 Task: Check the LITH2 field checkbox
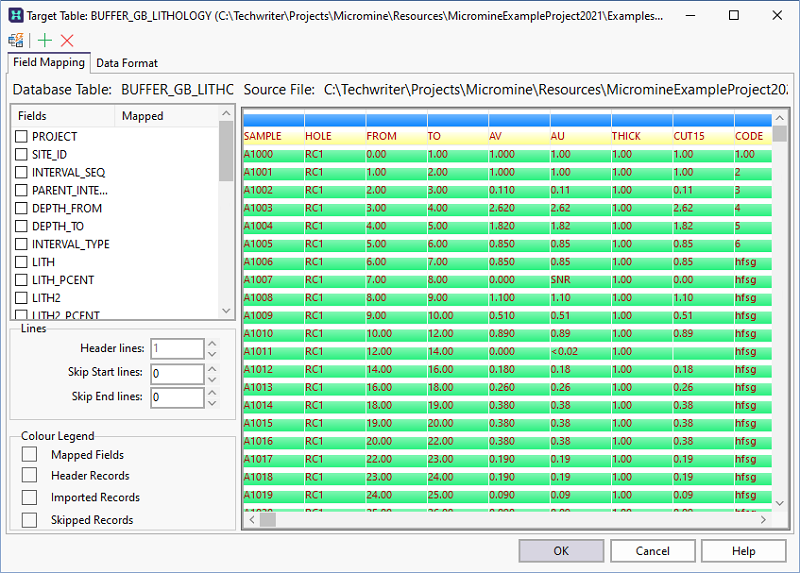click(21, 297)
